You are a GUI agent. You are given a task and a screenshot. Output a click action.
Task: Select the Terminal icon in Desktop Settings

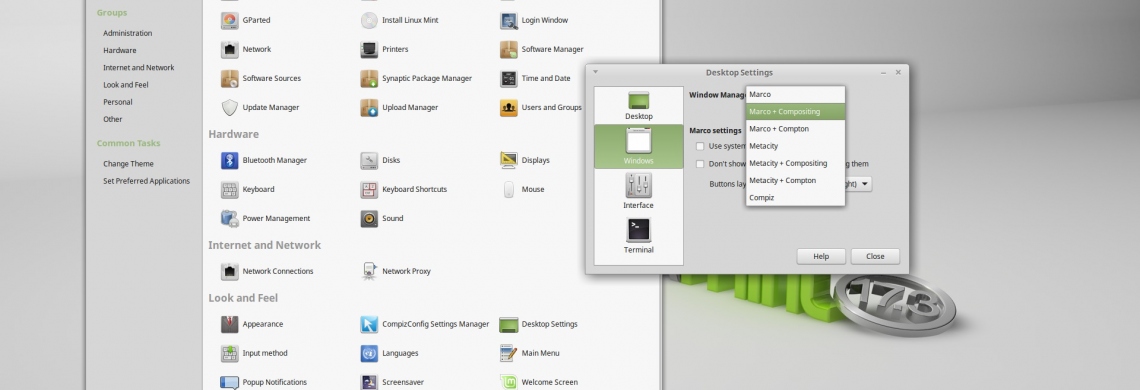638,231
